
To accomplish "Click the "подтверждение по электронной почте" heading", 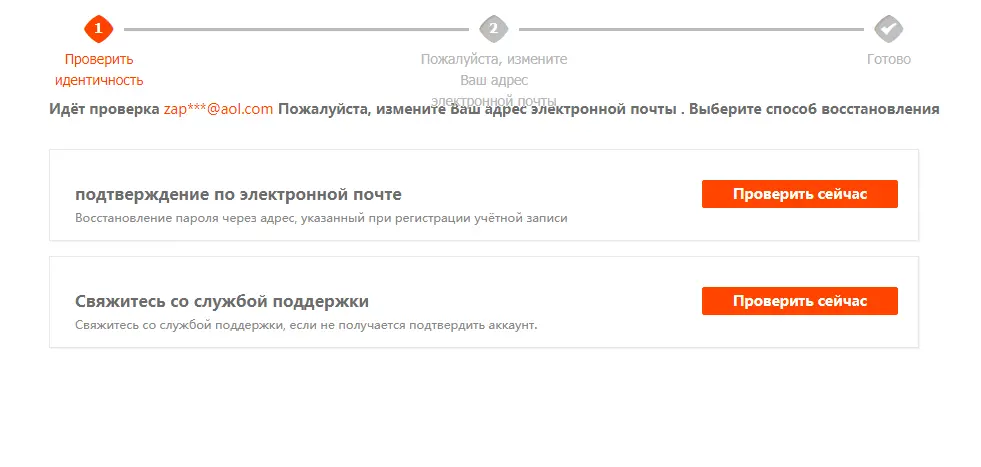I will coord(238,195).
